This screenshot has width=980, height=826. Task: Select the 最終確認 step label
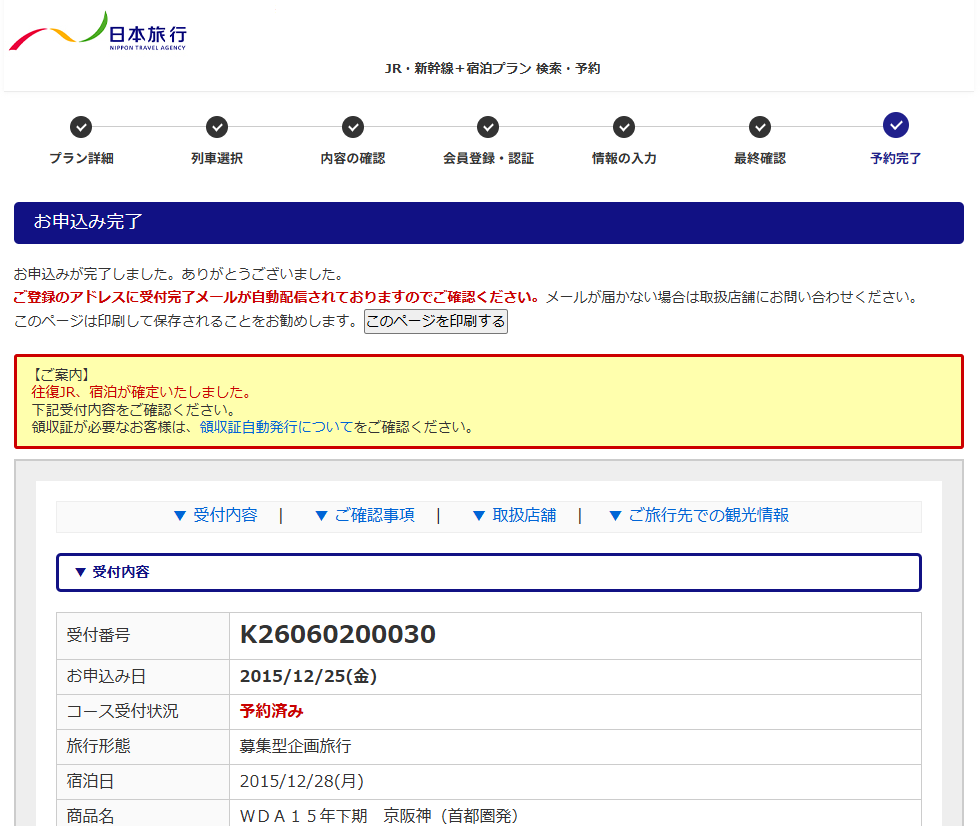pos(760,159)
